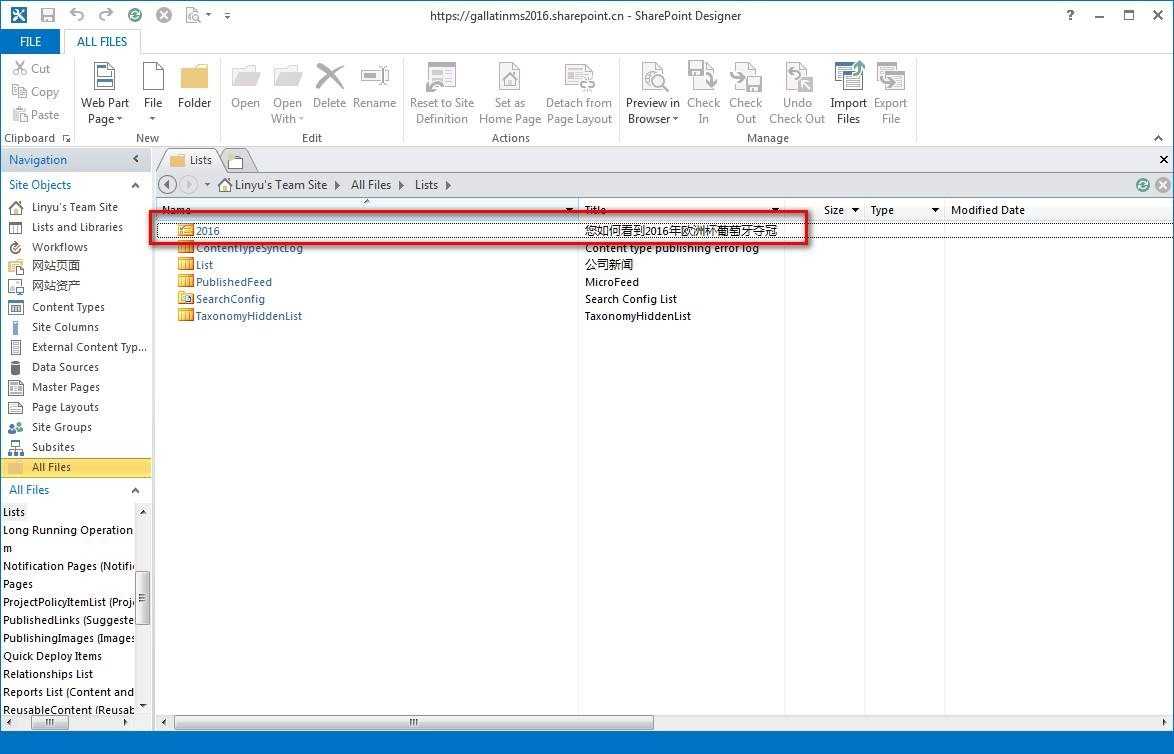Select the ContentTypeSyncLog list
Image resolution: width=1174 pixels, height=754 pixels.
tap(249, 248)
